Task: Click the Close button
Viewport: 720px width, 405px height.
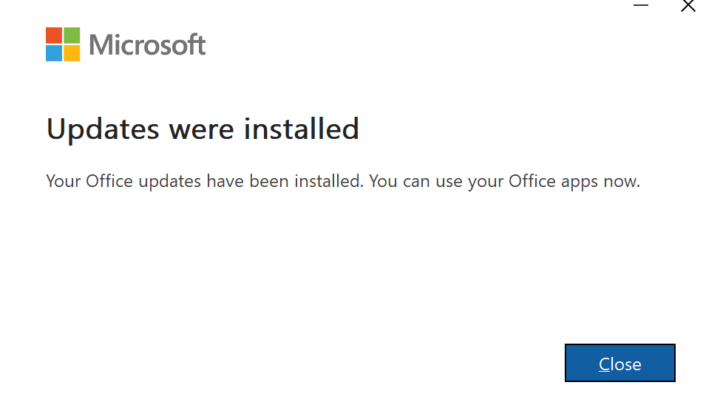Action: tap(620, 364)
